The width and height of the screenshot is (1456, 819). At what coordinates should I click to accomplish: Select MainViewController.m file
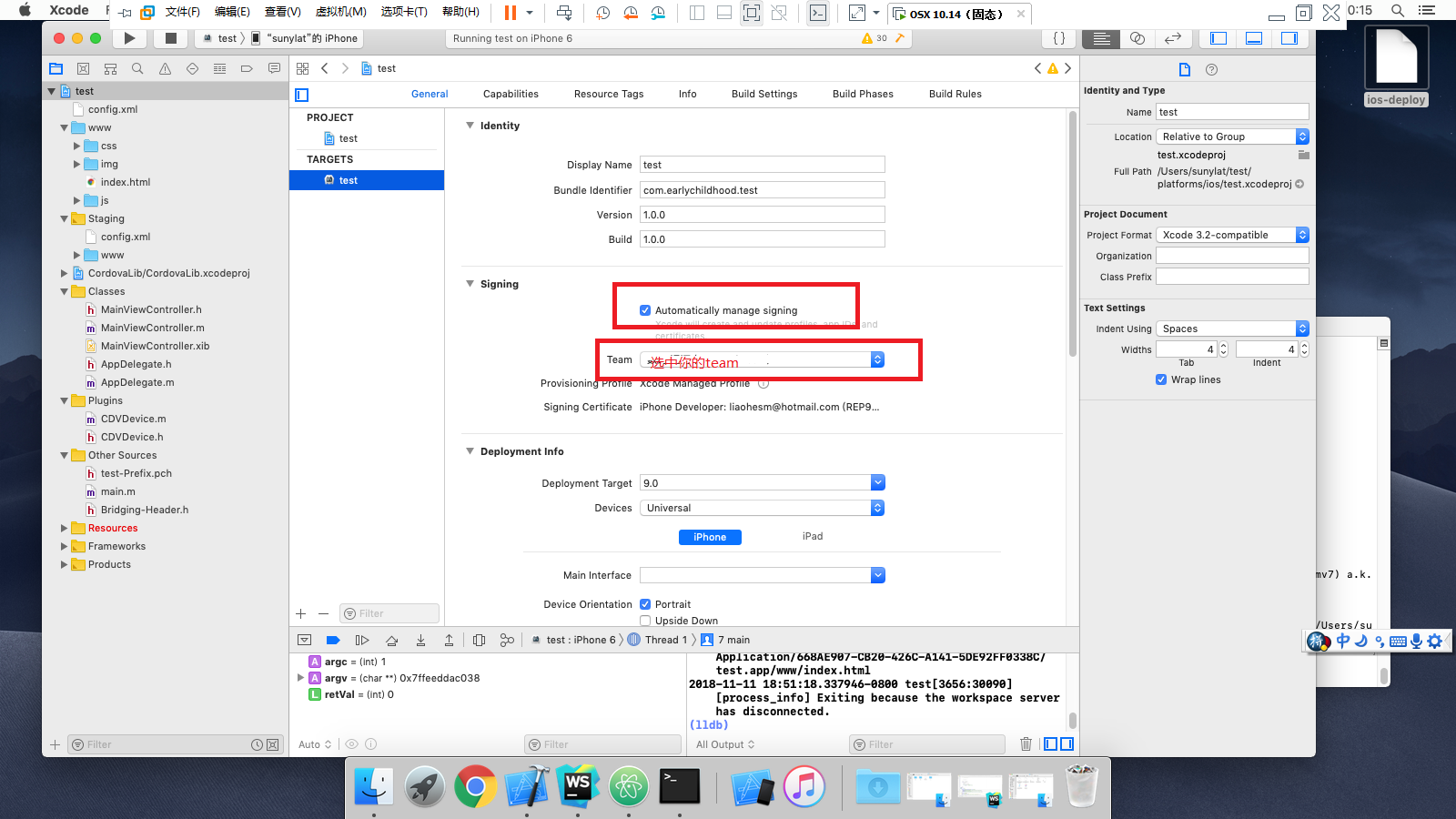click(152, 328)
